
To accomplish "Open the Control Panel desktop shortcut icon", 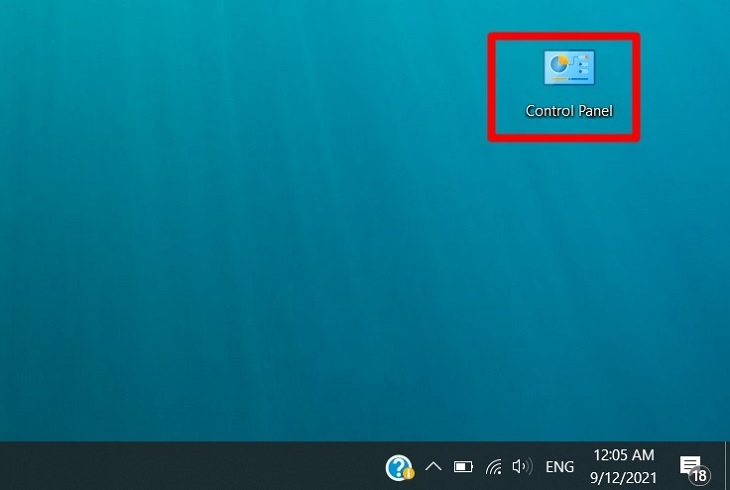I will [x=569, y=68].
